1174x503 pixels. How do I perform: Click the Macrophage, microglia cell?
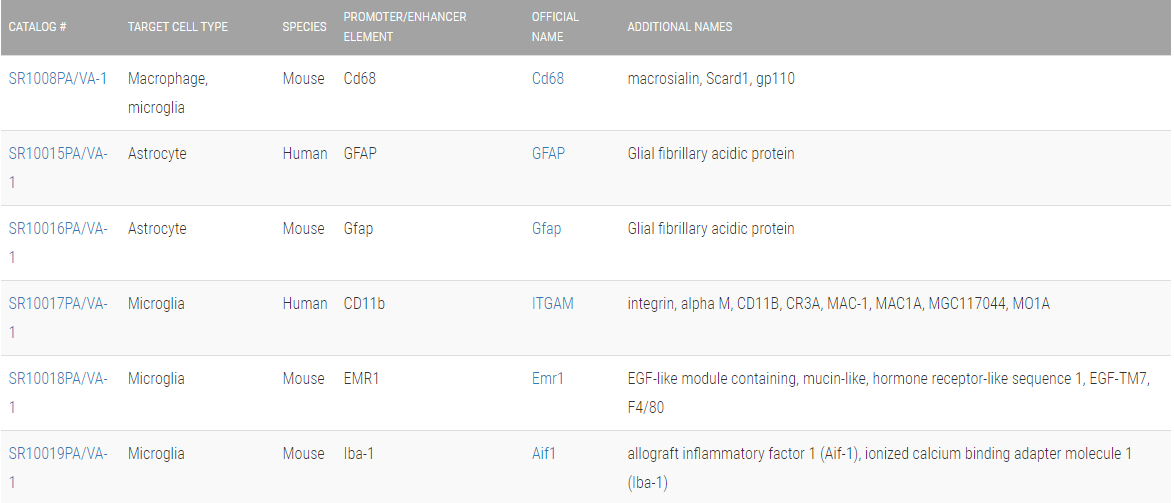pos(168,92)
